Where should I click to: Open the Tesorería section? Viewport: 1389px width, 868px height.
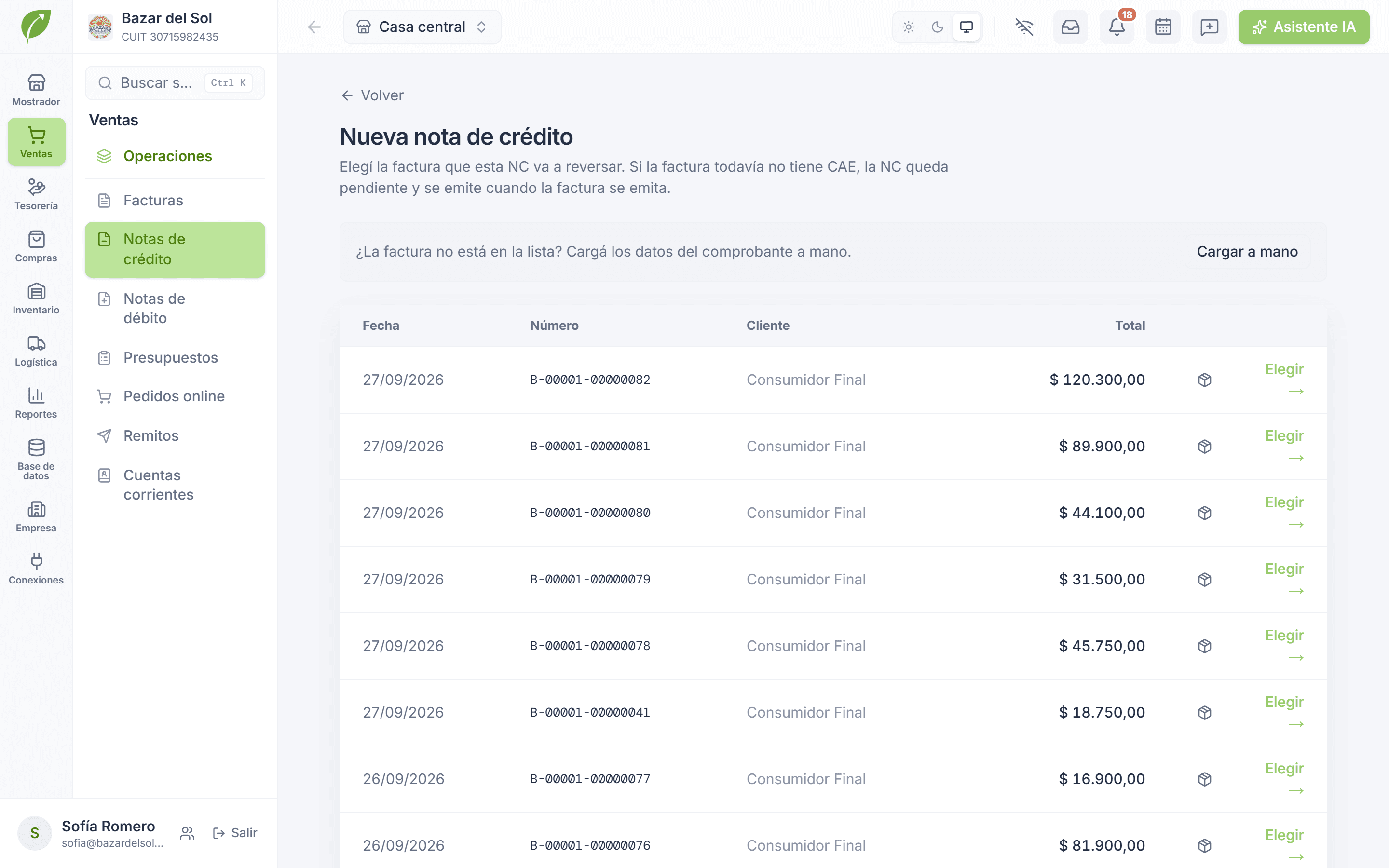tap(36, 194)
